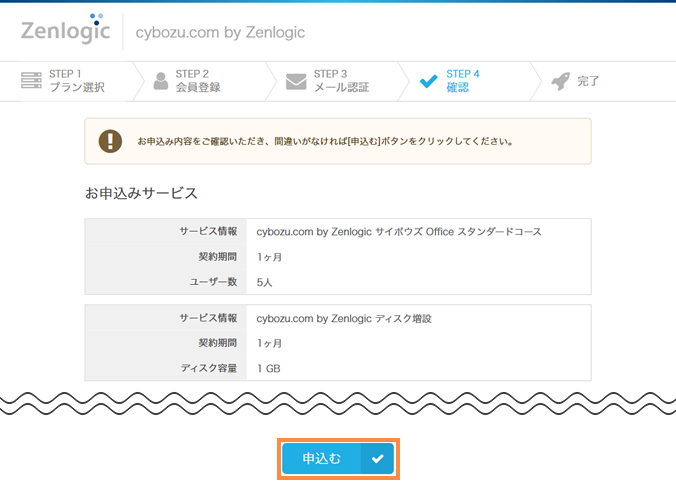
Task: Click the 完了 step label
Action: tap(589, 81)
